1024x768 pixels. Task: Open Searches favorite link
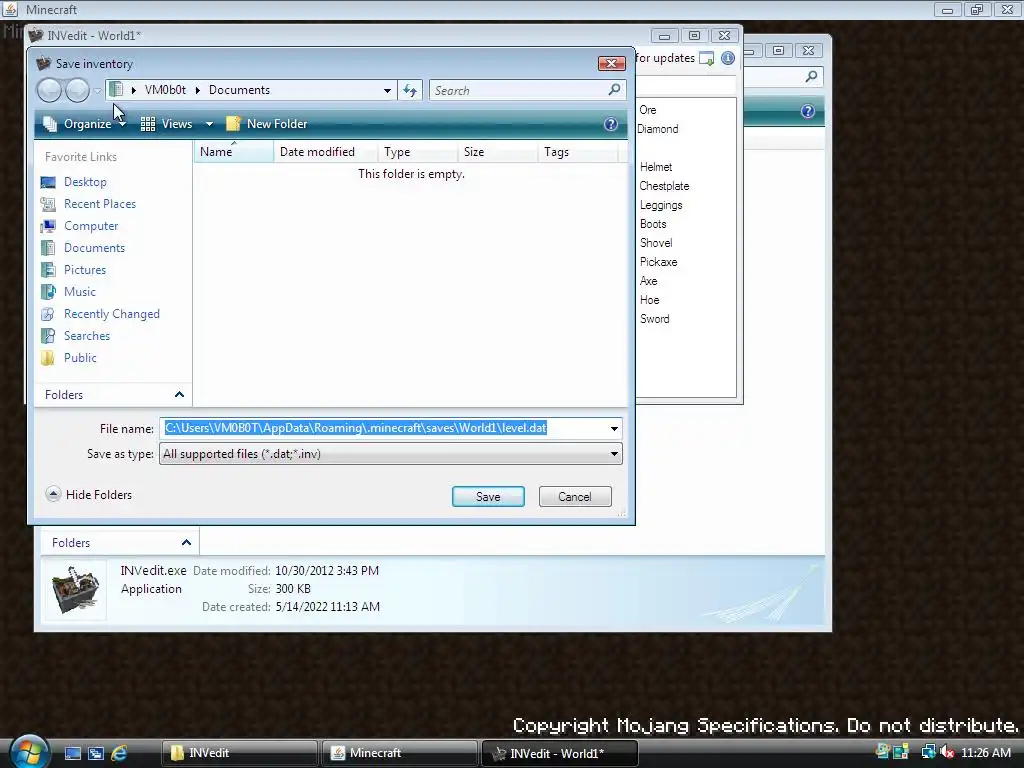[86, 336]
